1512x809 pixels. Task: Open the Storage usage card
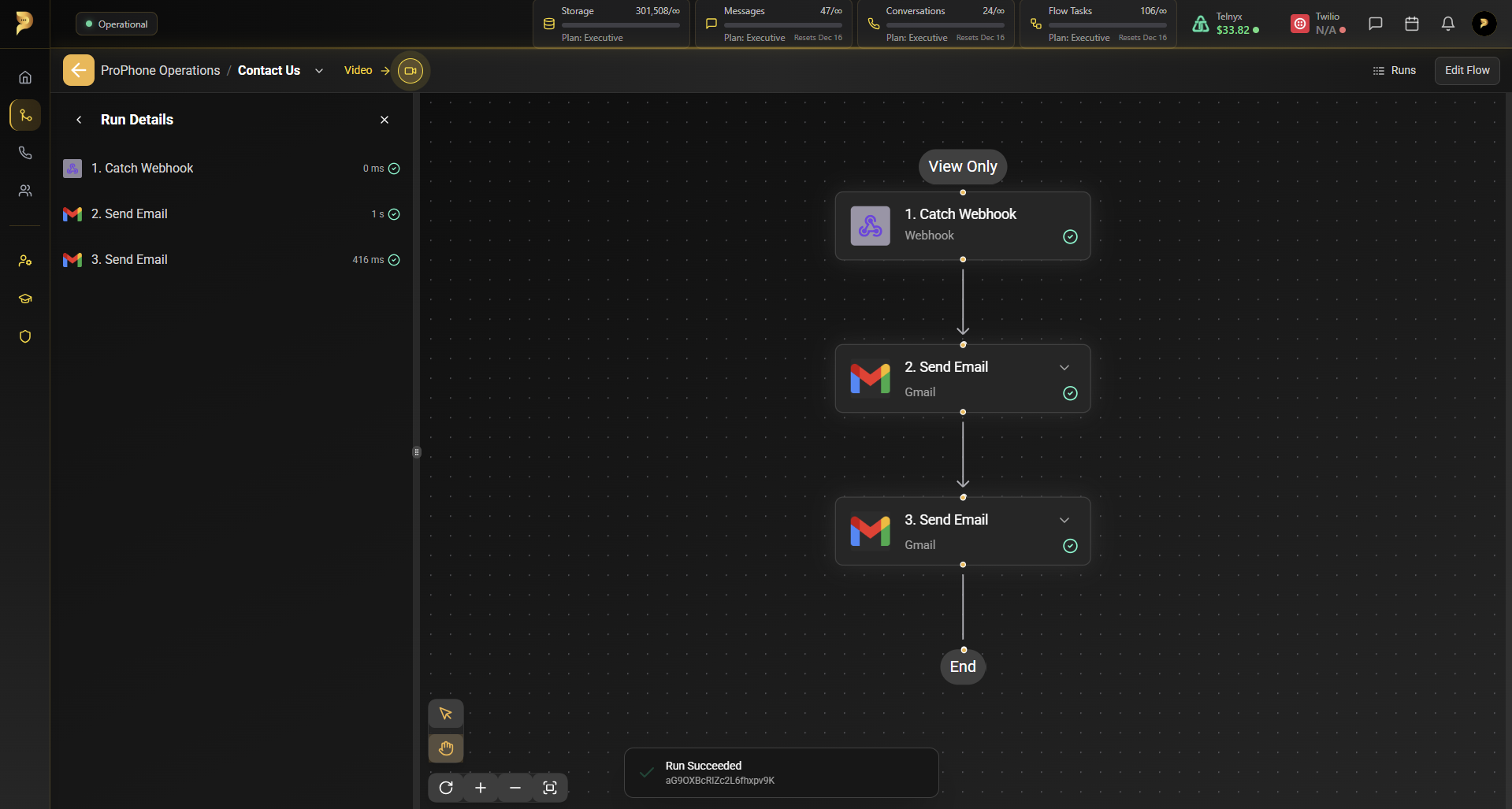(x=611, y=24)
